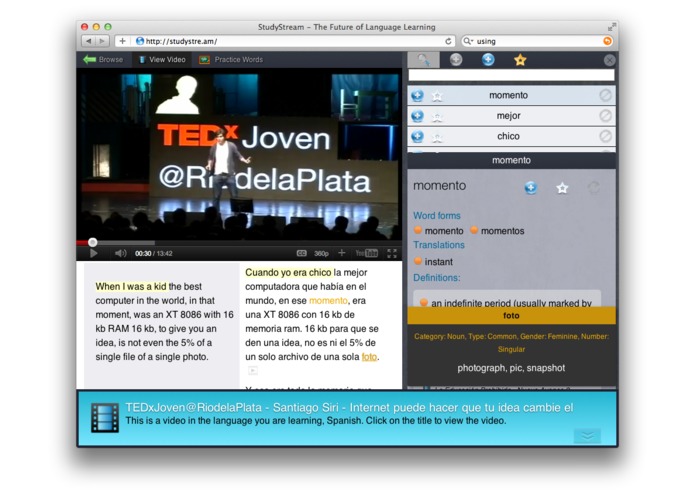Enter fullscreen video mode
The image size is (695, 494).
(x=392, y=253)
